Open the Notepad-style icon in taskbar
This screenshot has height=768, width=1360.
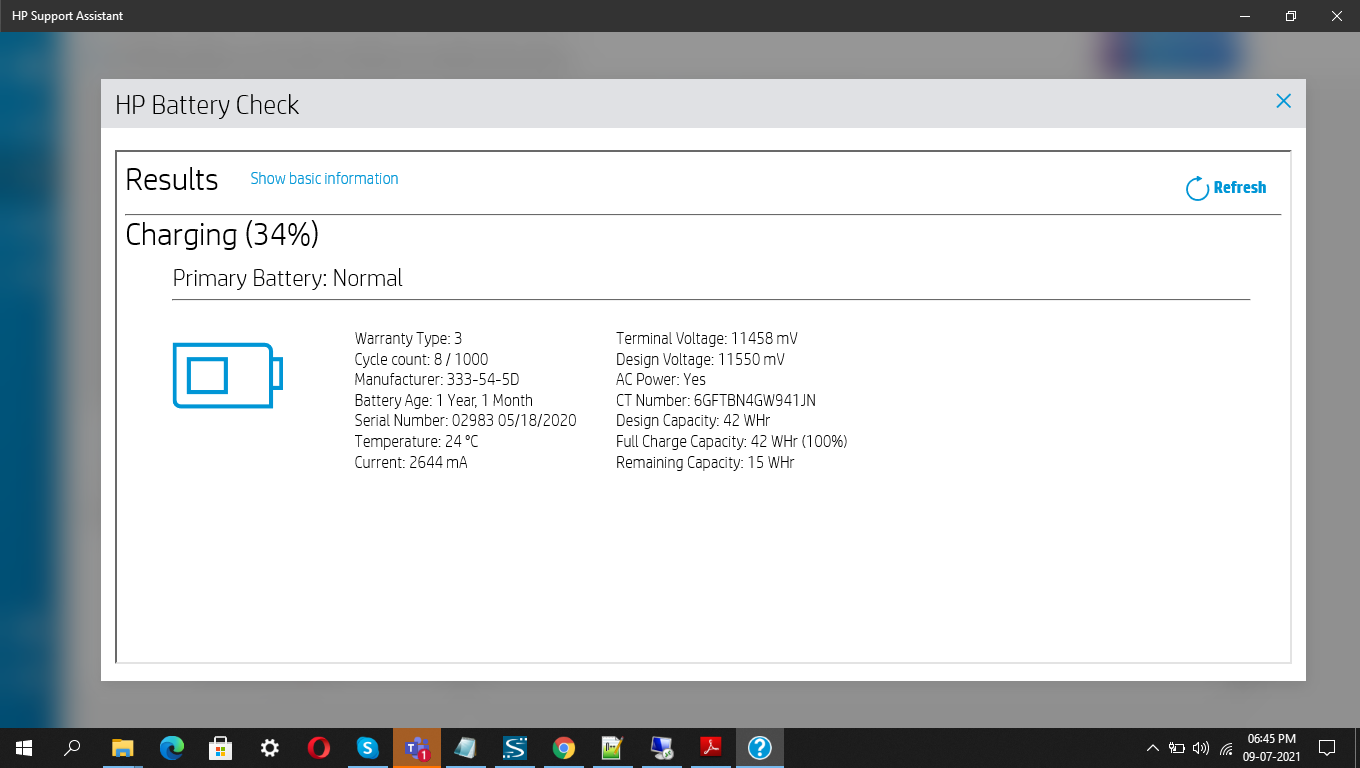click(x=466, y=747)
